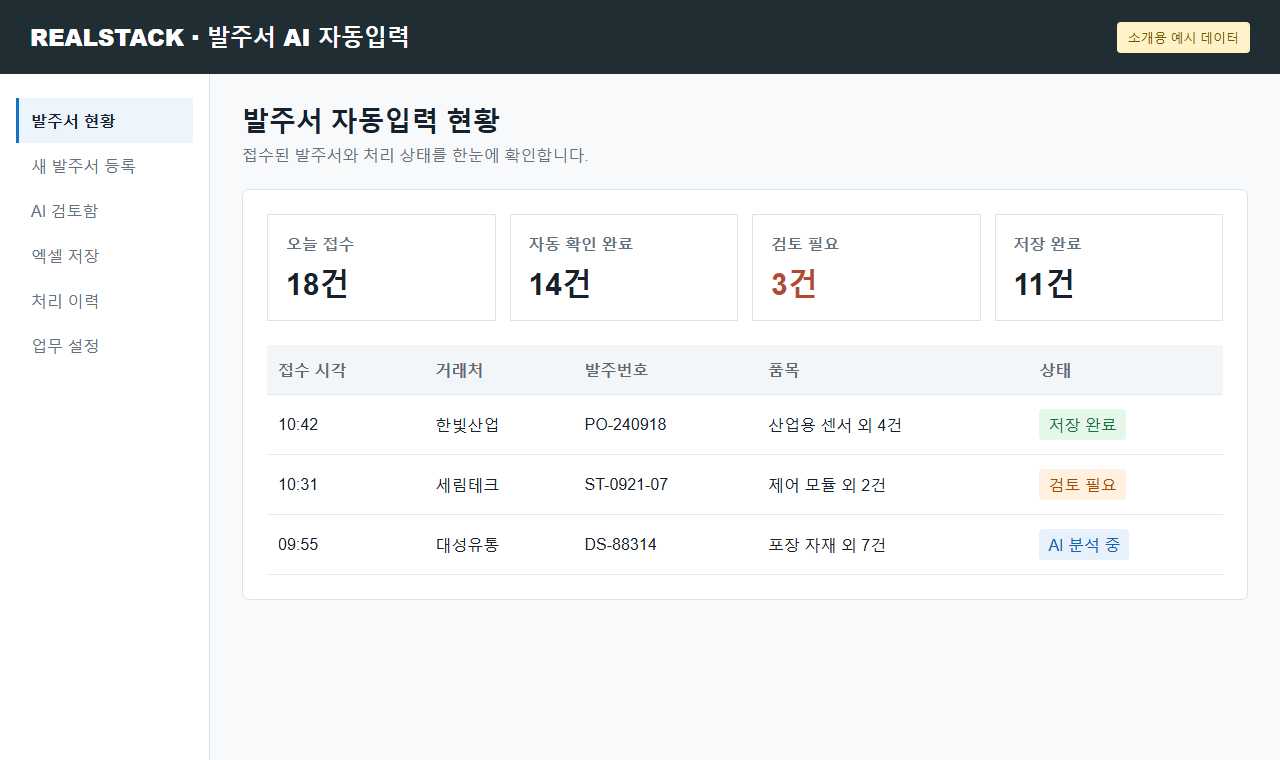Click the 산업용 센서 외 4건 cell
Image resolution: width=1280 pixels, height=760 pixels.
click(835, 425)
